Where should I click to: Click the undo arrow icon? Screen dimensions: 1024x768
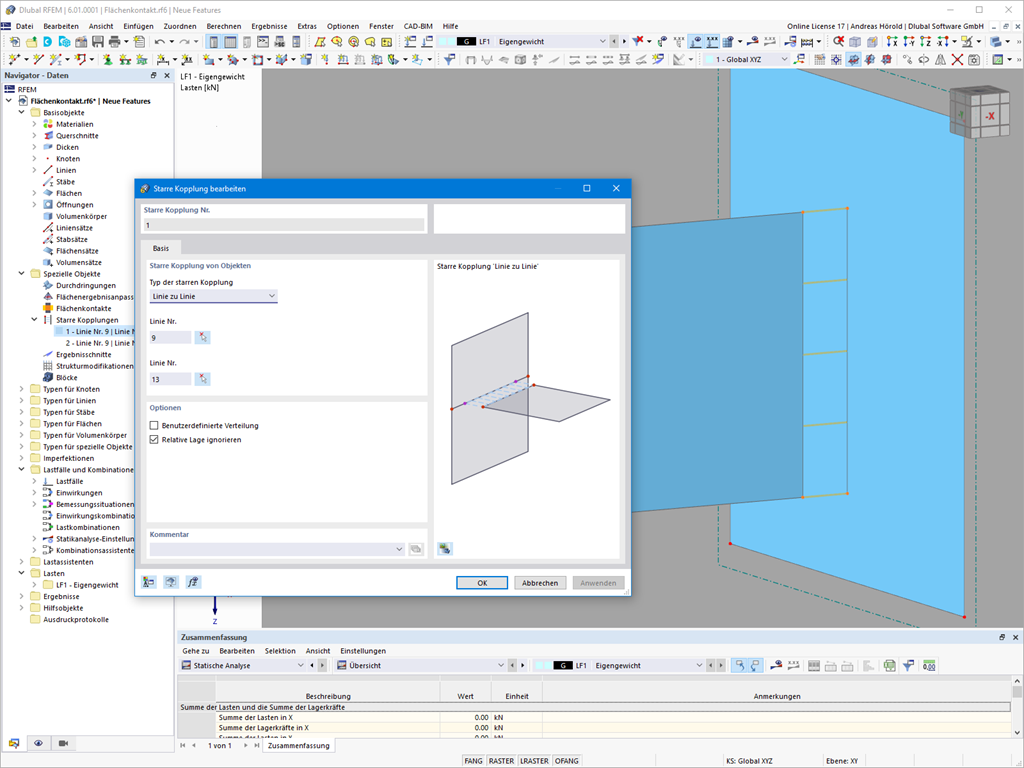(159, 42)
